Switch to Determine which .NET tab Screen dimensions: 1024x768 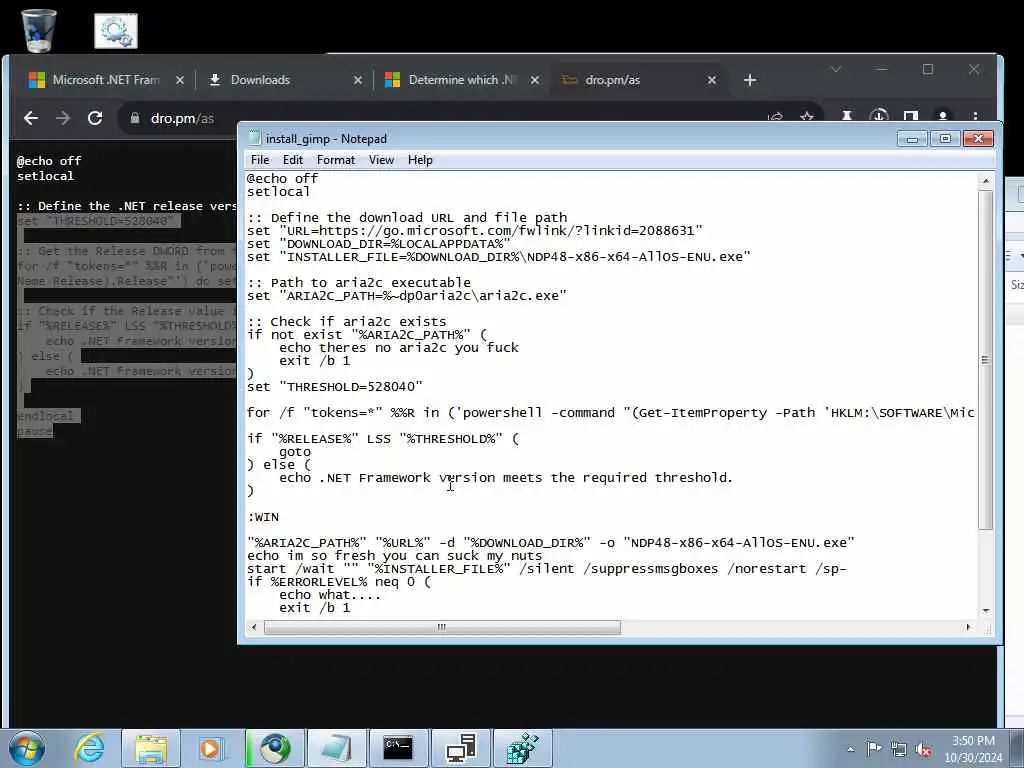[461, 80]
